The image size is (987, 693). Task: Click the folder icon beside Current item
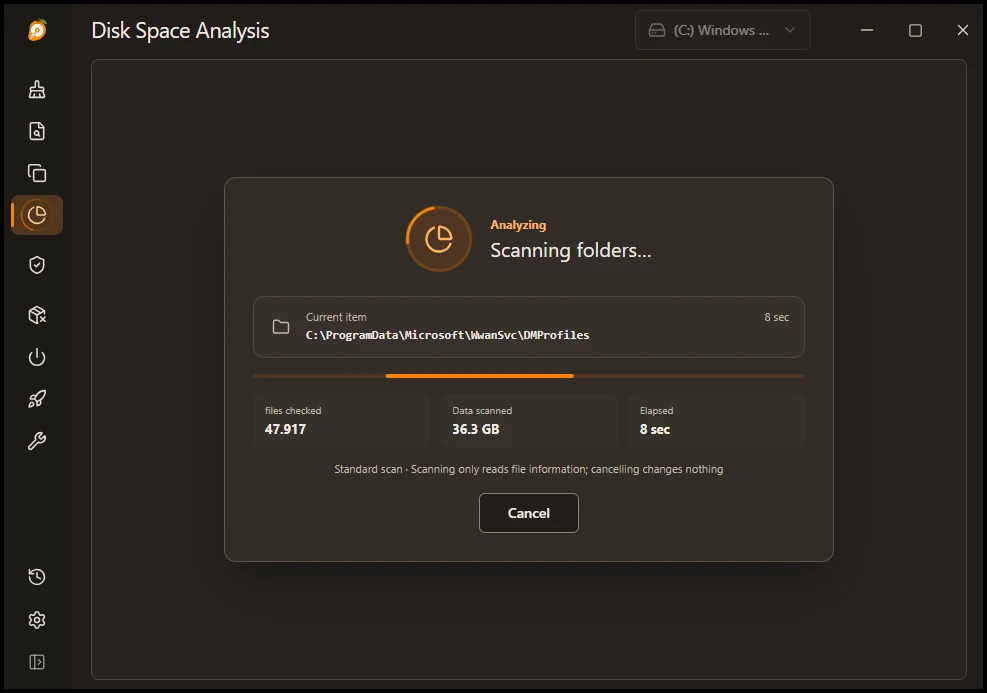point(281,327)
